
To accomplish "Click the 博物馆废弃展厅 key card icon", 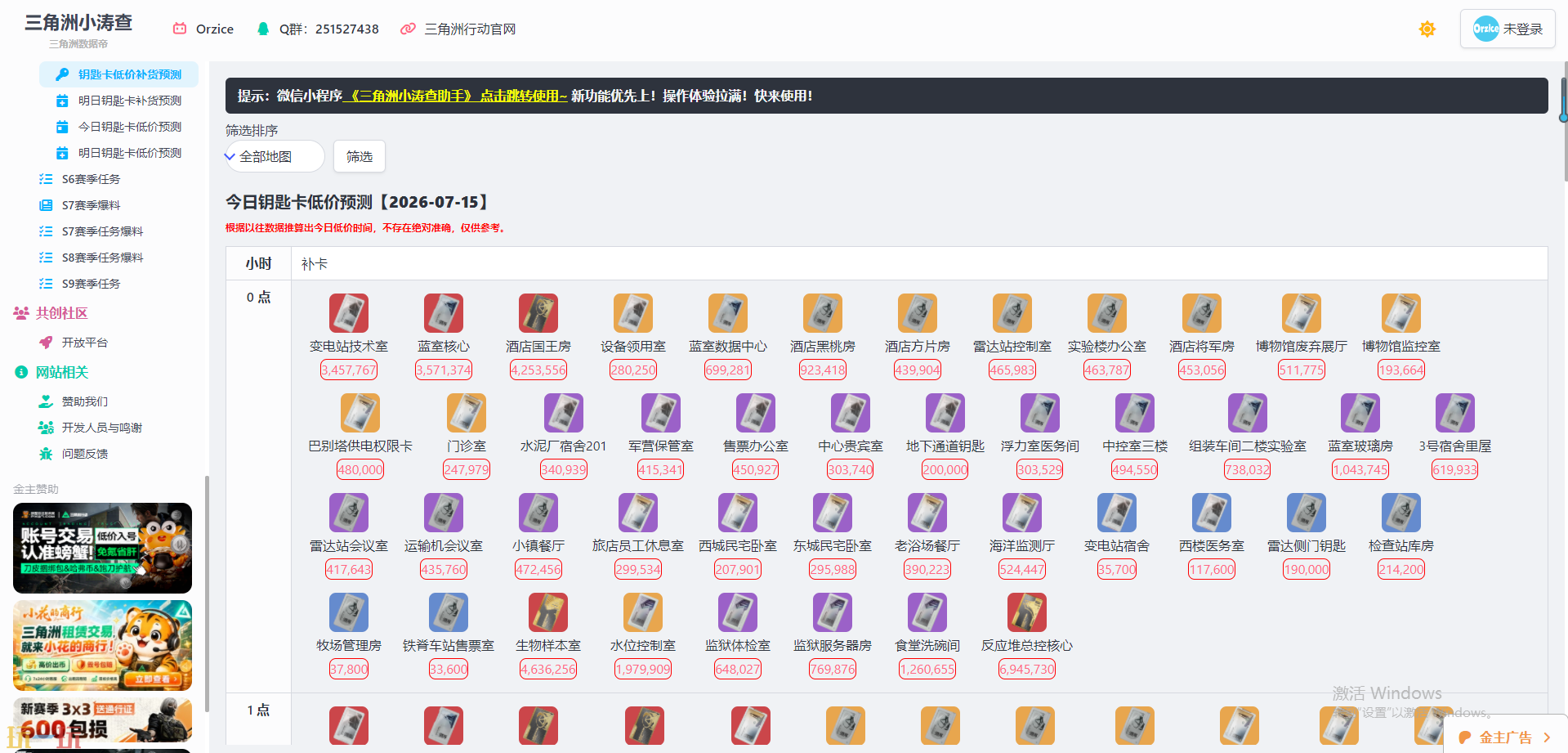I will (x=1302, y=313).
